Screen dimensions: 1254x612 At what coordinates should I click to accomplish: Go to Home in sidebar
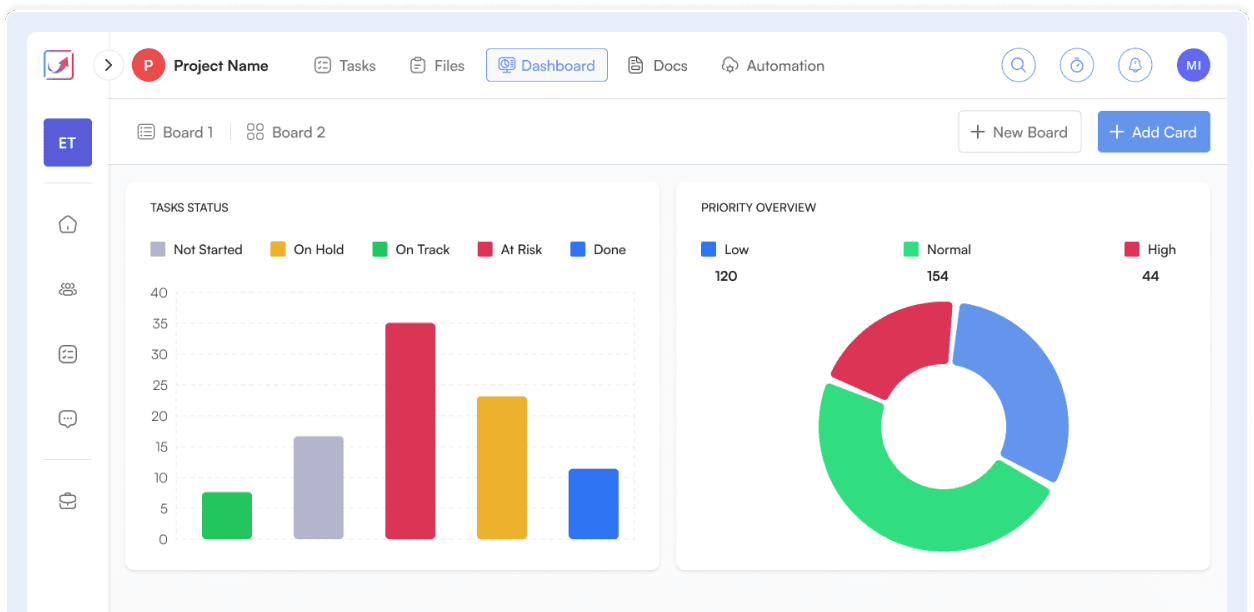click(68, 224)
